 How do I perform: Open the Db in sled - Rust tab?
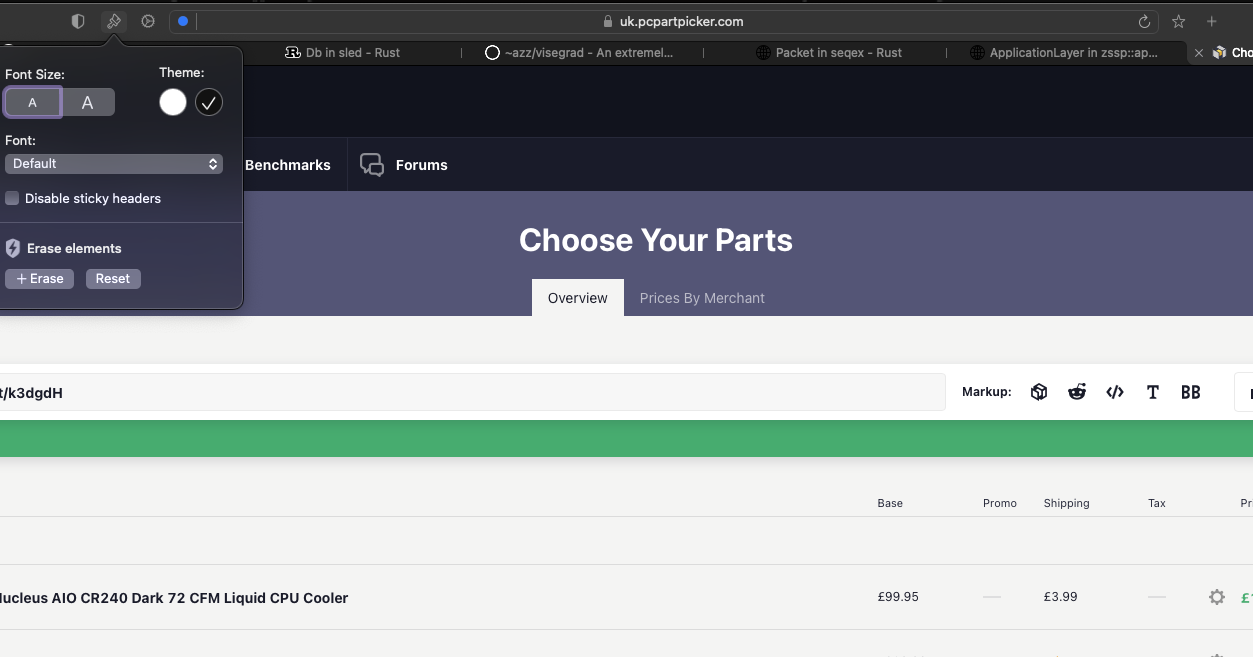343,53
